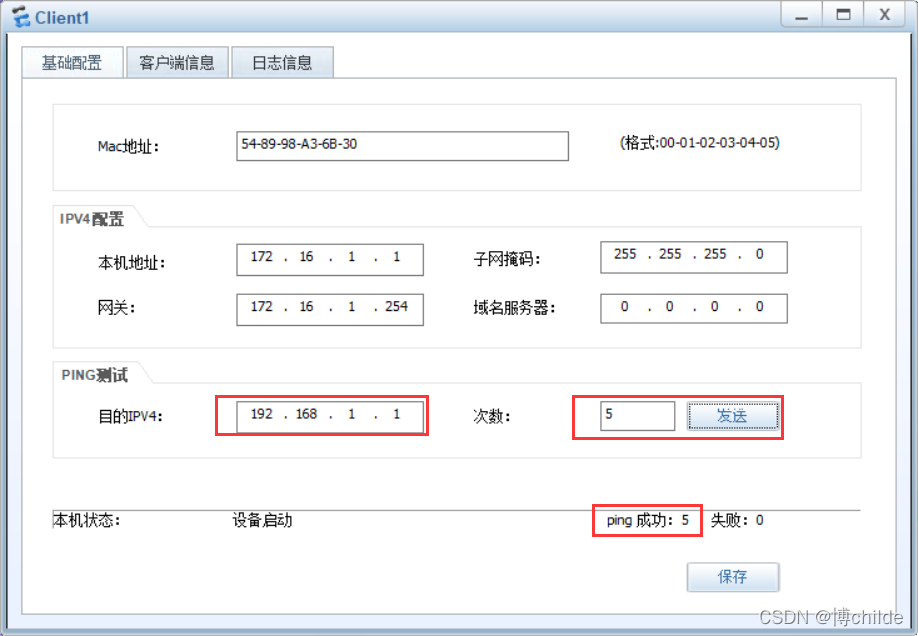918x636 pixels.
Task: Open the 客户端信息 tab
Action: (177, 63)
